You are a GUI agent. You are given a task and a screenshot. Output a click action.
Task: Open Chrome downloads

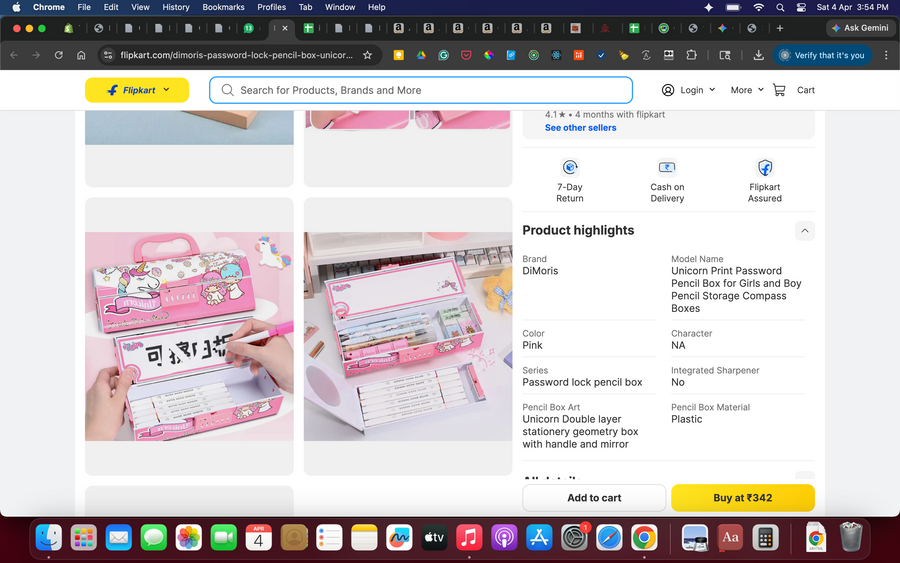[758, 55]
